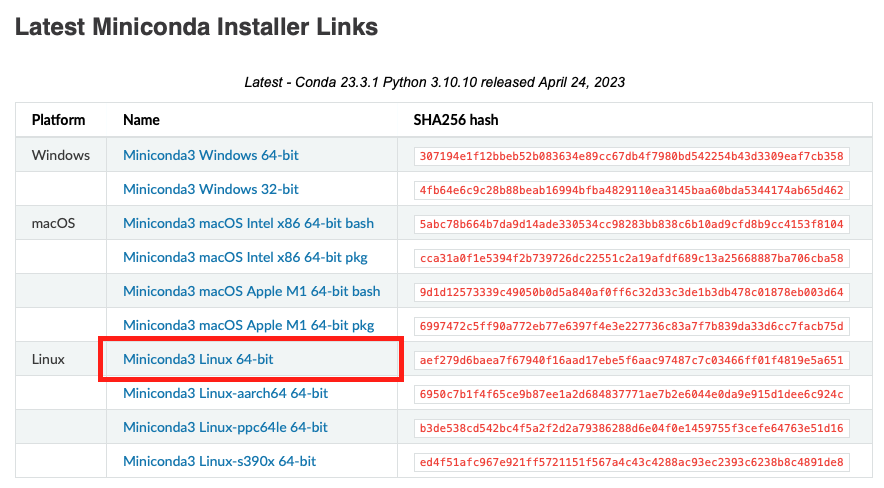884x488 pixels.
Task: Select the hash starting with 6950c7b1f4f6
Action: tap(631, 394)
